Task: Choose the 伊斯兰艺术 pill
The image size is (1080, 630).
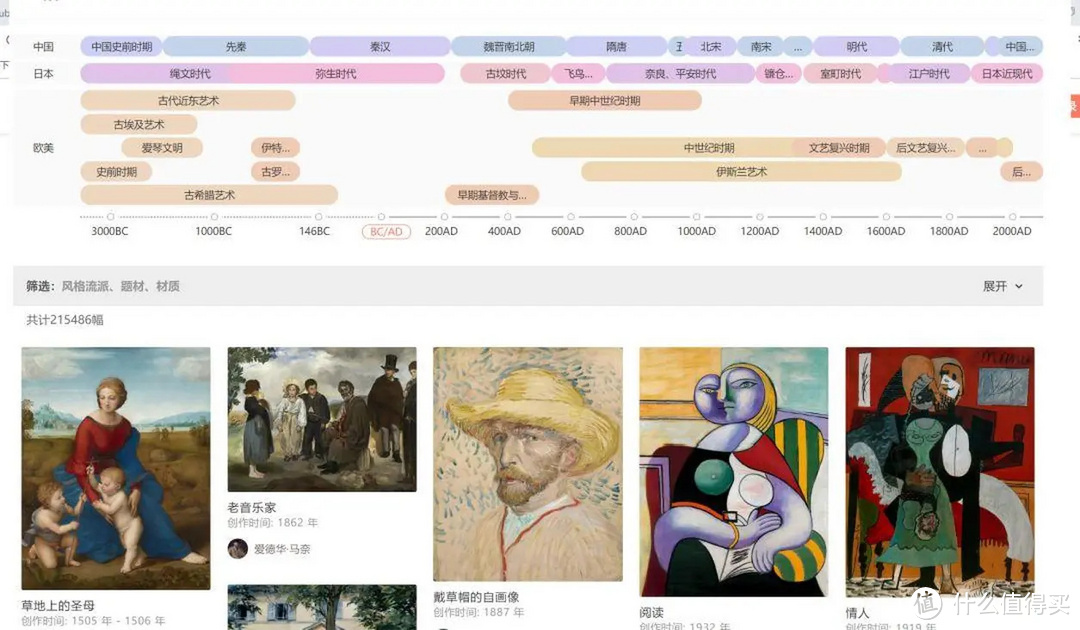Action: [741, 172]
